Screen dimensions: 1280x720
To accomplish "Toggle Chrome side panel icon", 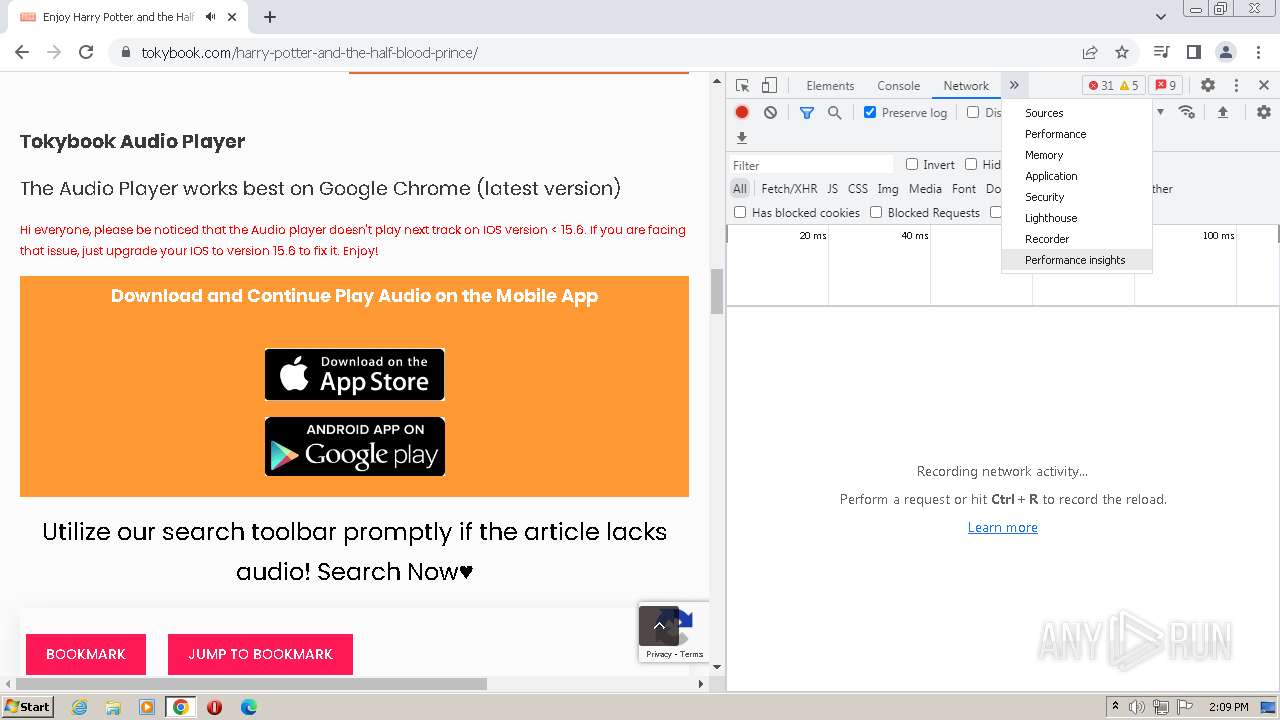I will click(x=1194, y=52).
